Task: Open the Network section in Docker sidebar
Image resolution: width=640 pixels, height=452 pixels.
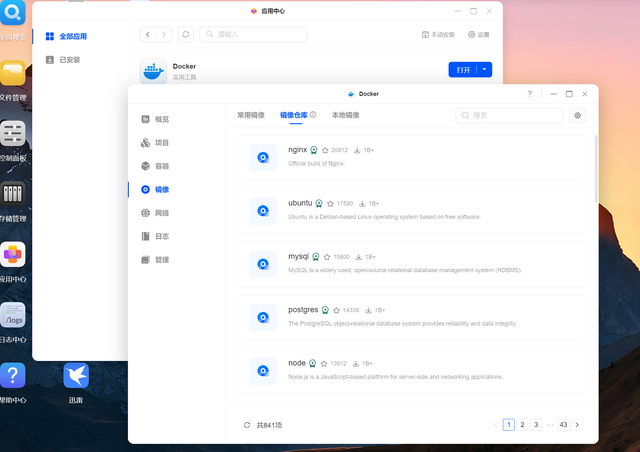Action: click(x=155, y=213)
